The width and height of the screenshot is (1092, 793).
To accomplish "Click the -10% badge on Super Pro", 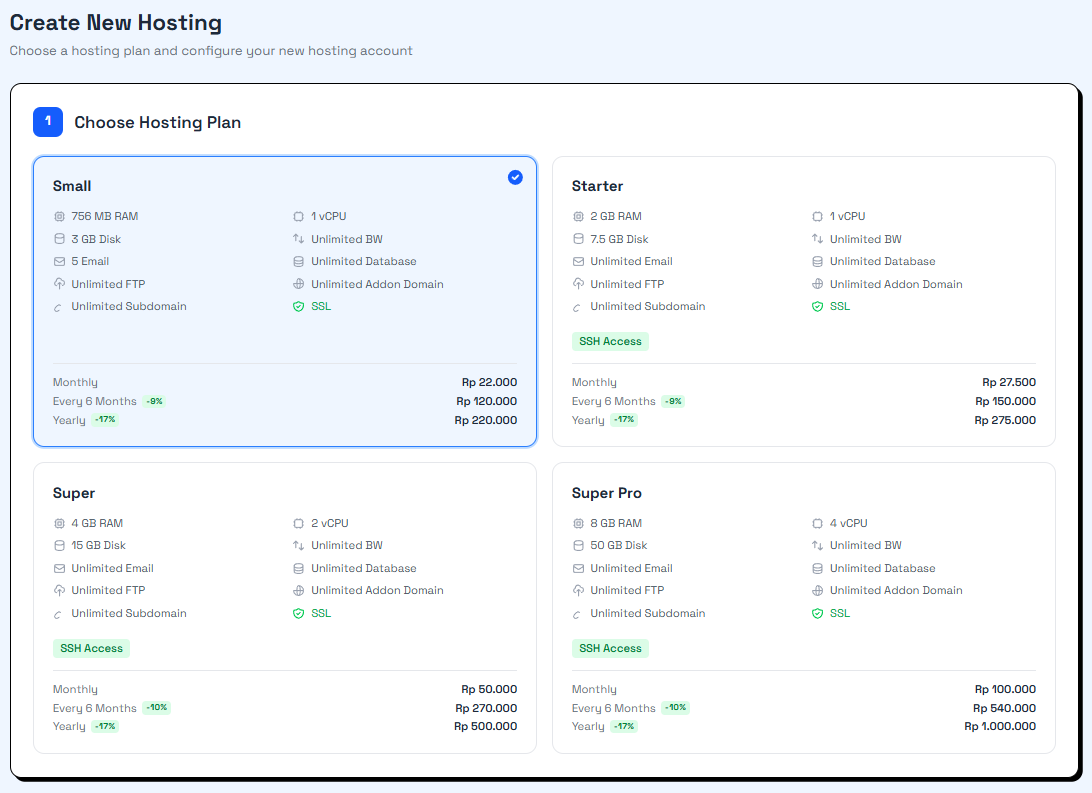I will pos(675,707).
